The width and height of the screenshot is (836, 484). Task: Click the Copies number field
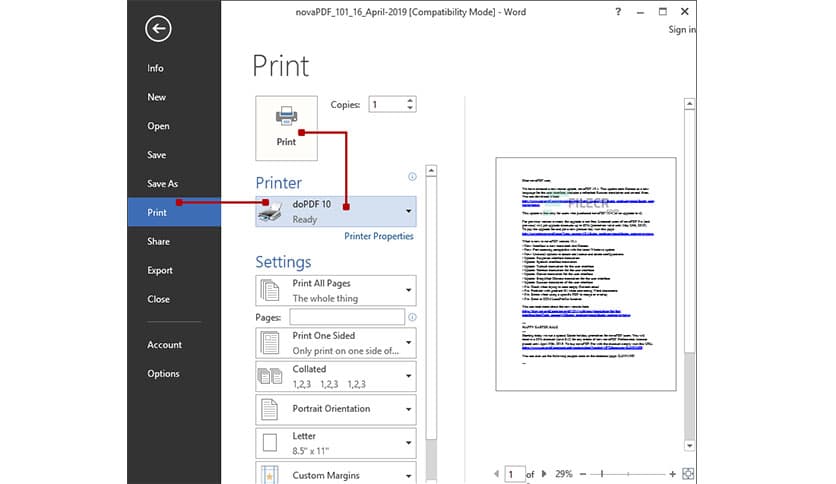tap(387, 104)
